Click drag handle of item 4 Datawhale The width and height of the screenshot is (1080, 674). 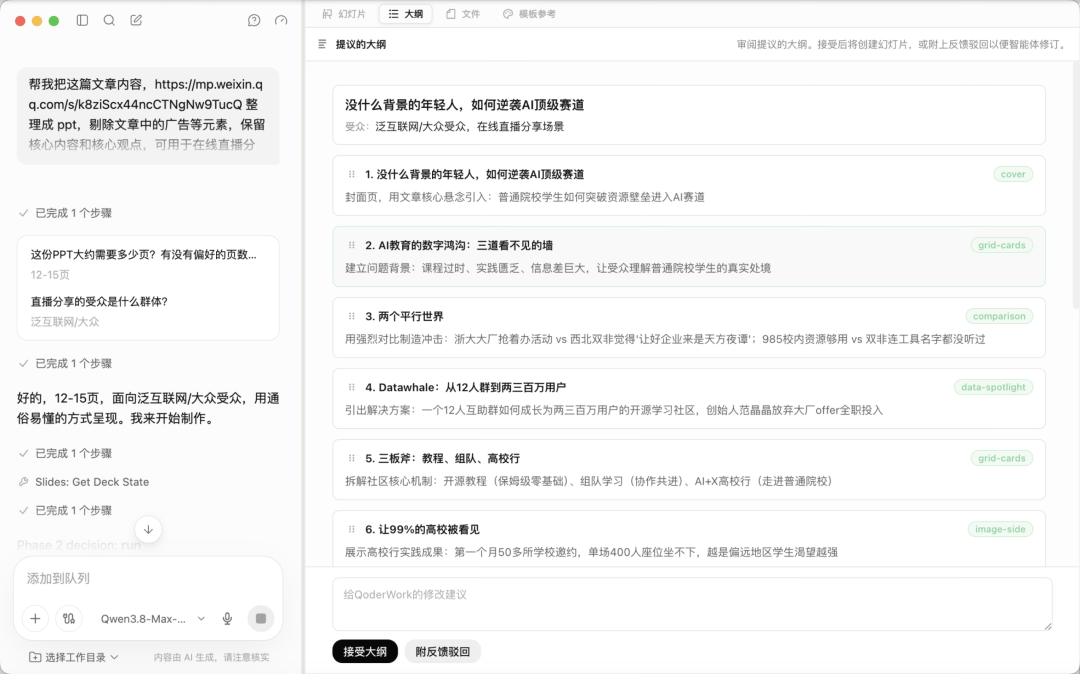tap(351, 387)
